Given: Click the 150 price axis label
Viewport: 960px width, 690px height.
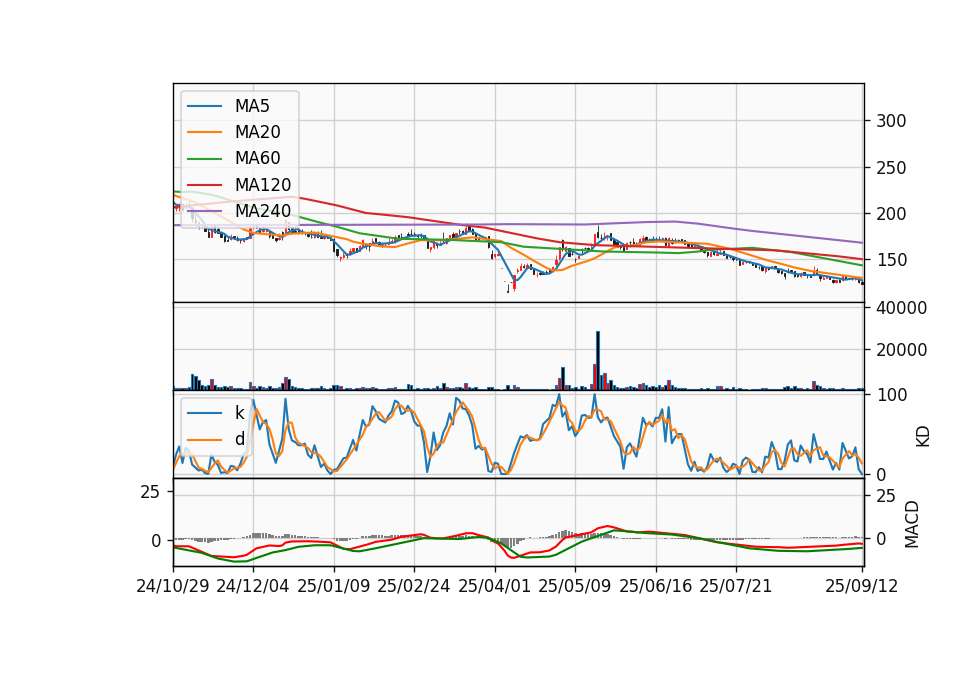Looking at the screenshot, I should (x=891, y=260).
